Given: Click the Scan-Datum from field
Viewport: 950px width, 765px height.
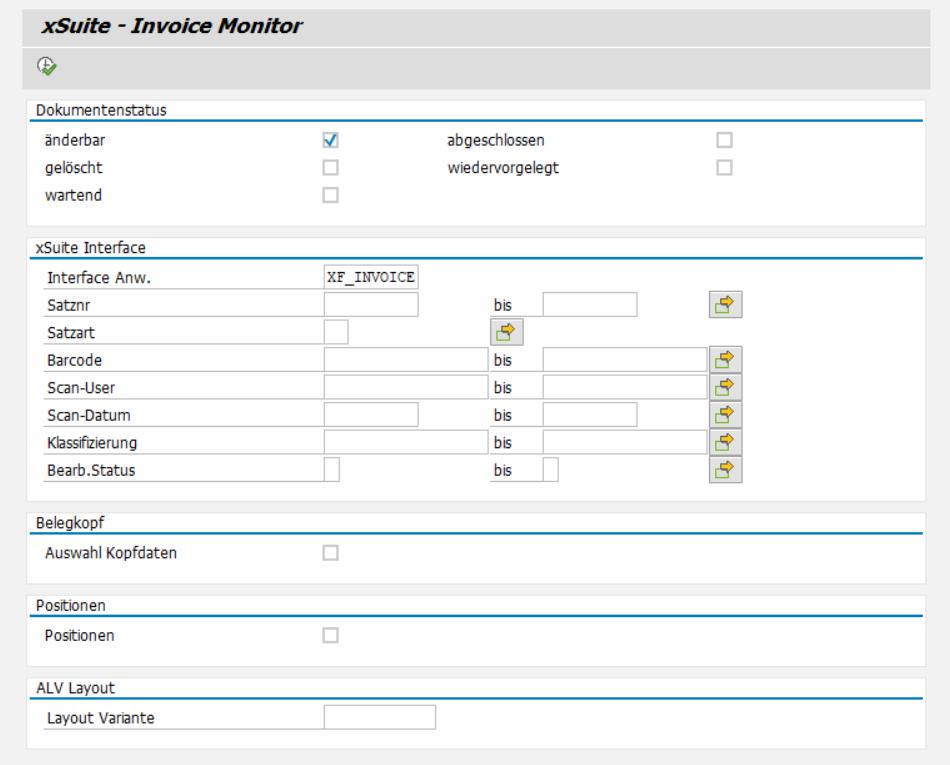Looking at the screenshot, I should point(370,414).
